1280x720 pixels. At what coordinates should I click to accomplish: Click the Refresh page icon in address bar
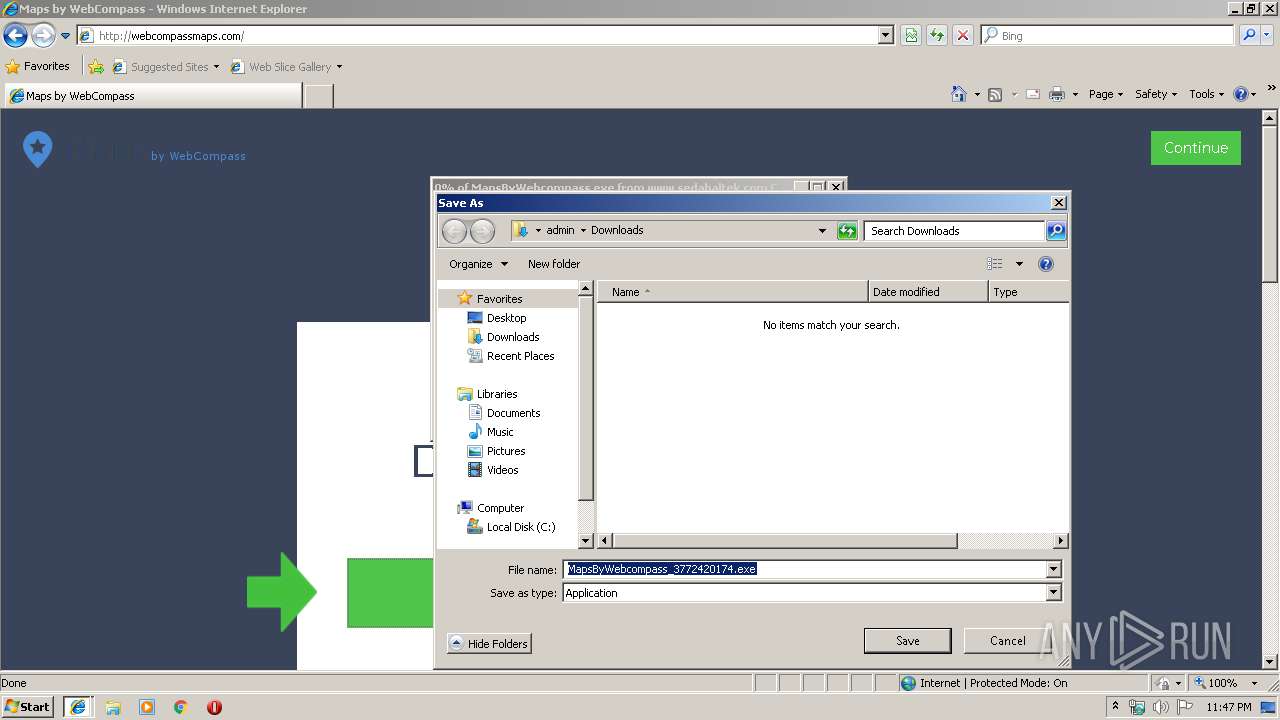pyautogui.click(x=937, y=35)
